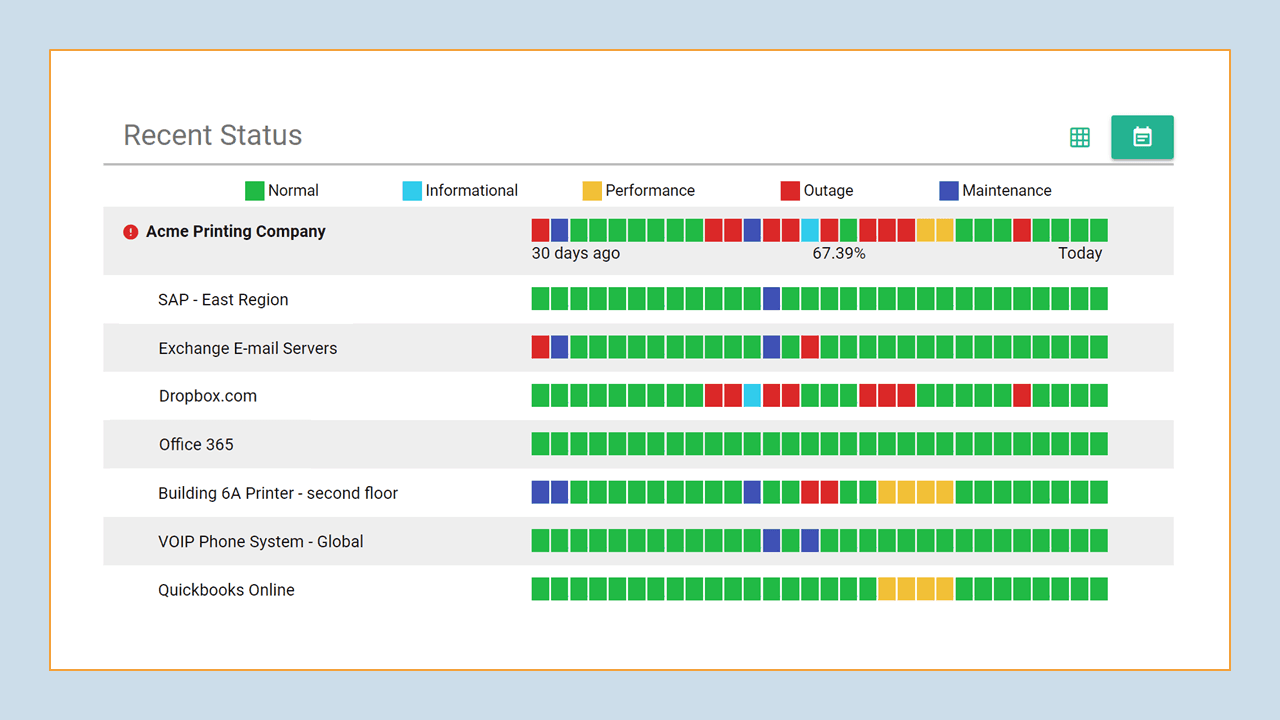This screenshot has height=720, width=1280.
Task: Click the green Normal legend swatch
Action: (x=255, y=191)
